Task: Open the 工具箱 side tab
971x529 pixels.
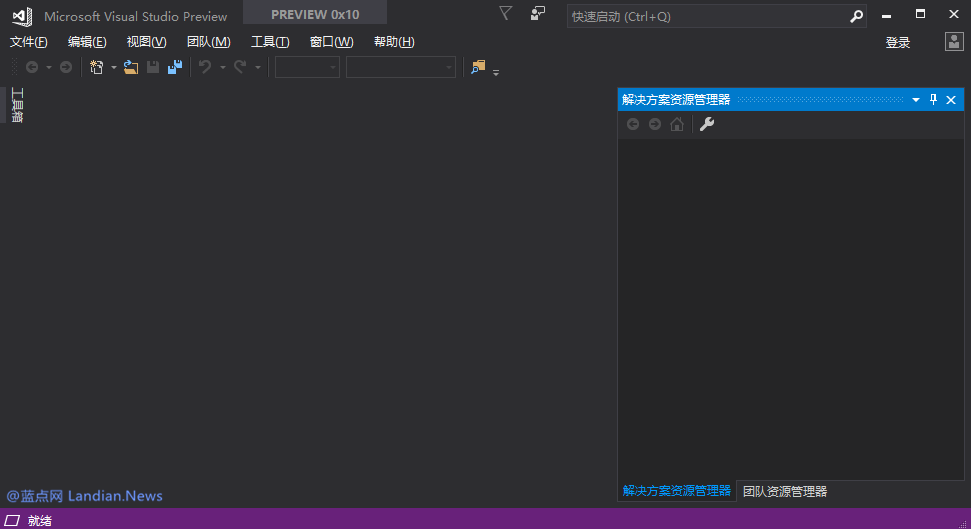Action: coord(17,105)
